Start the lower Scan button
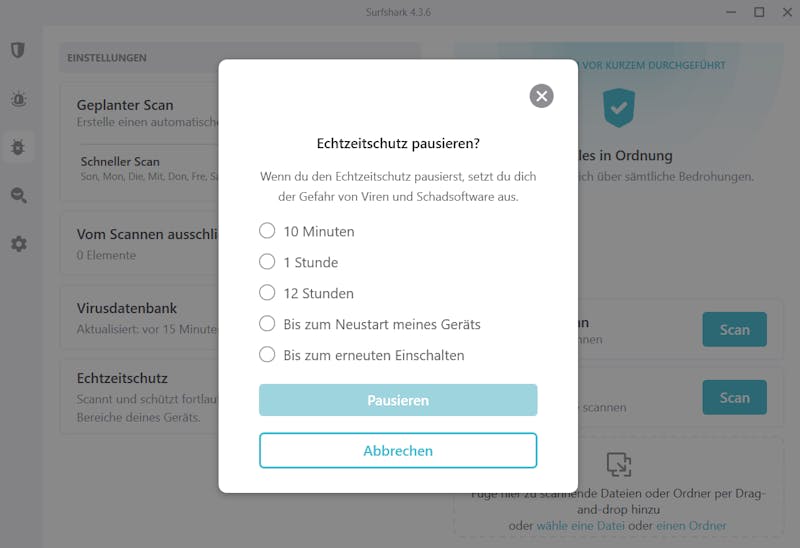Image resolution: width=800 pixels, height=548 pixels. click(x=734, y=397)
